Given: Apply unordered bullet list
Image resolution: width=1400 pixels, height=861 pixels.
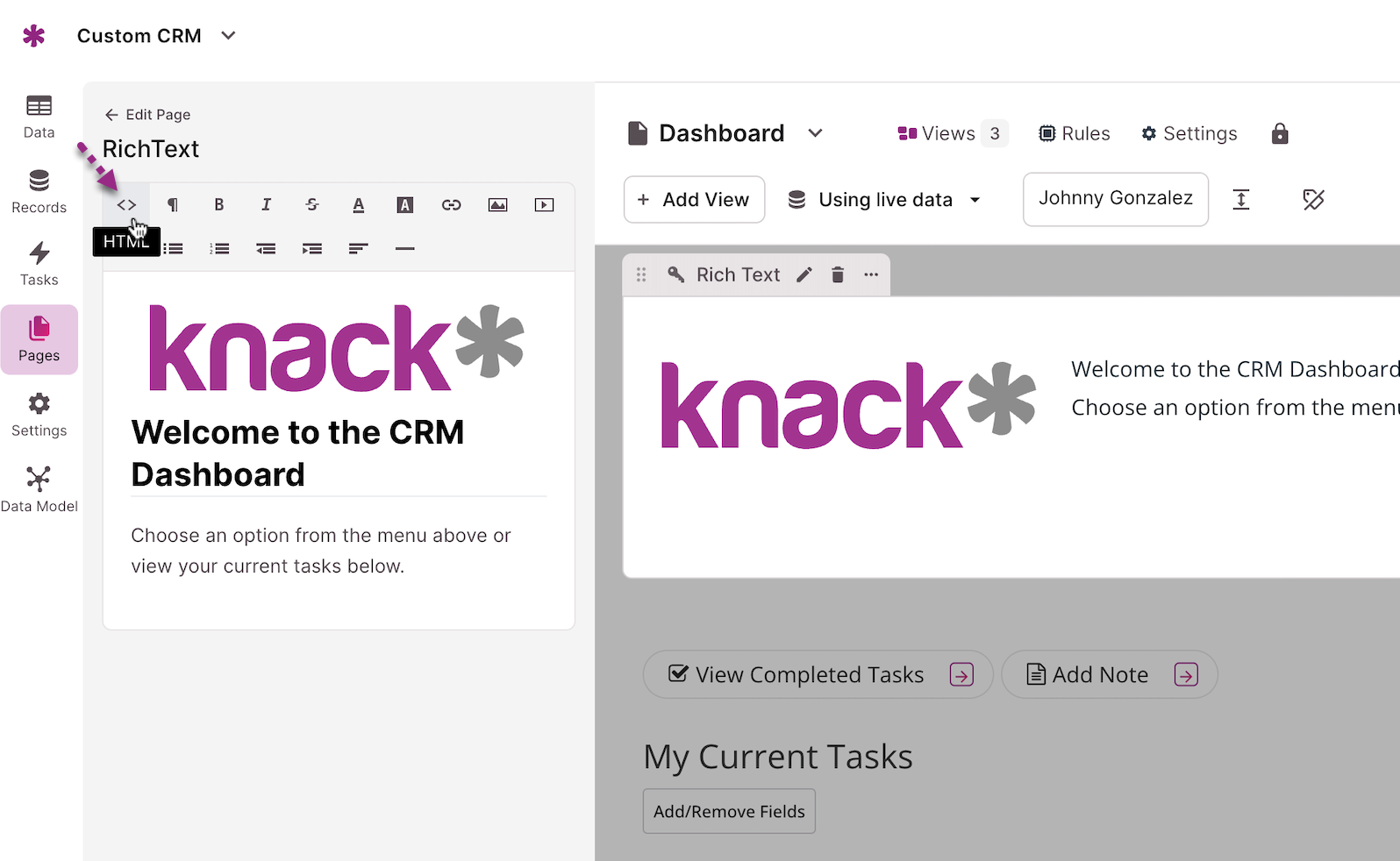Looking at the screenshot, I should (174, 249).
